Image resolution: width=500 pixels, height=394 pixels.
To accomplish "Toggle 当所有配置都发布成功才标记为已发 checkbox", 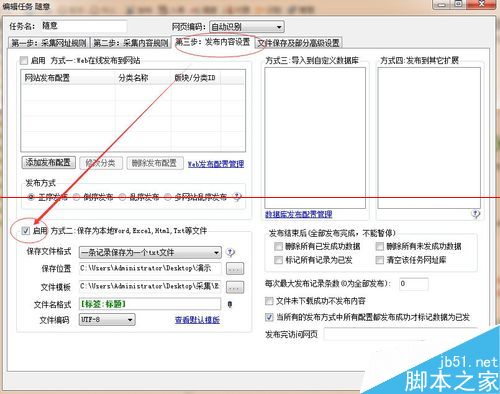I will (269, 317).
